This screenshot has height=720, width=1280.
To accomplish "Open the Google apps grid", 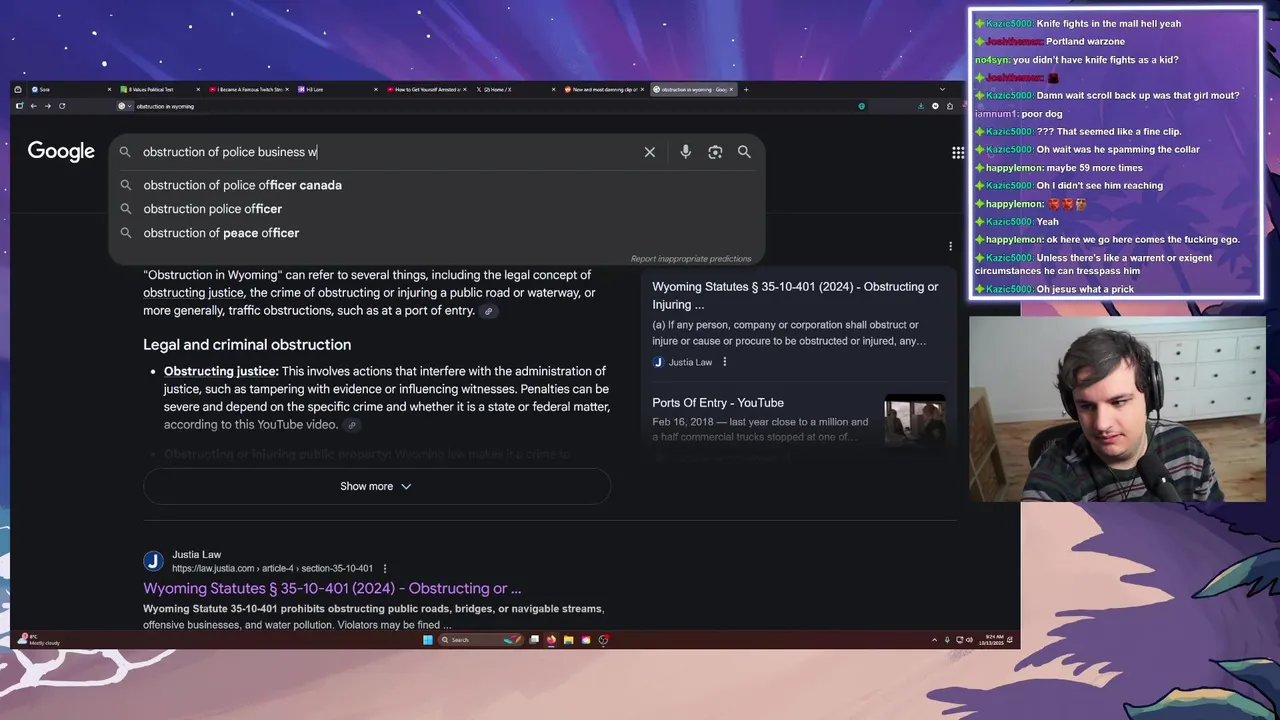I will [x=958, y=152].
